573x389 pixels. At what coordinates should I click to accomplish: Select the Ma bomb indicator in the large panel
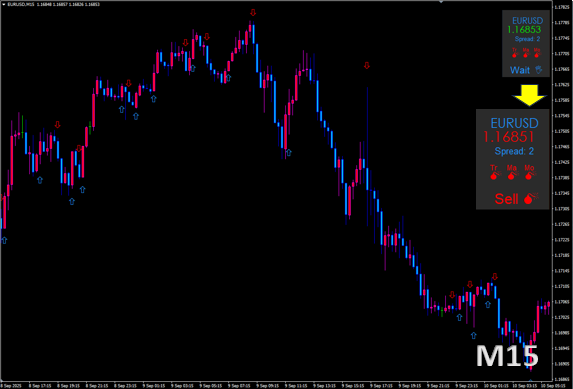click(x=512, y=173)
